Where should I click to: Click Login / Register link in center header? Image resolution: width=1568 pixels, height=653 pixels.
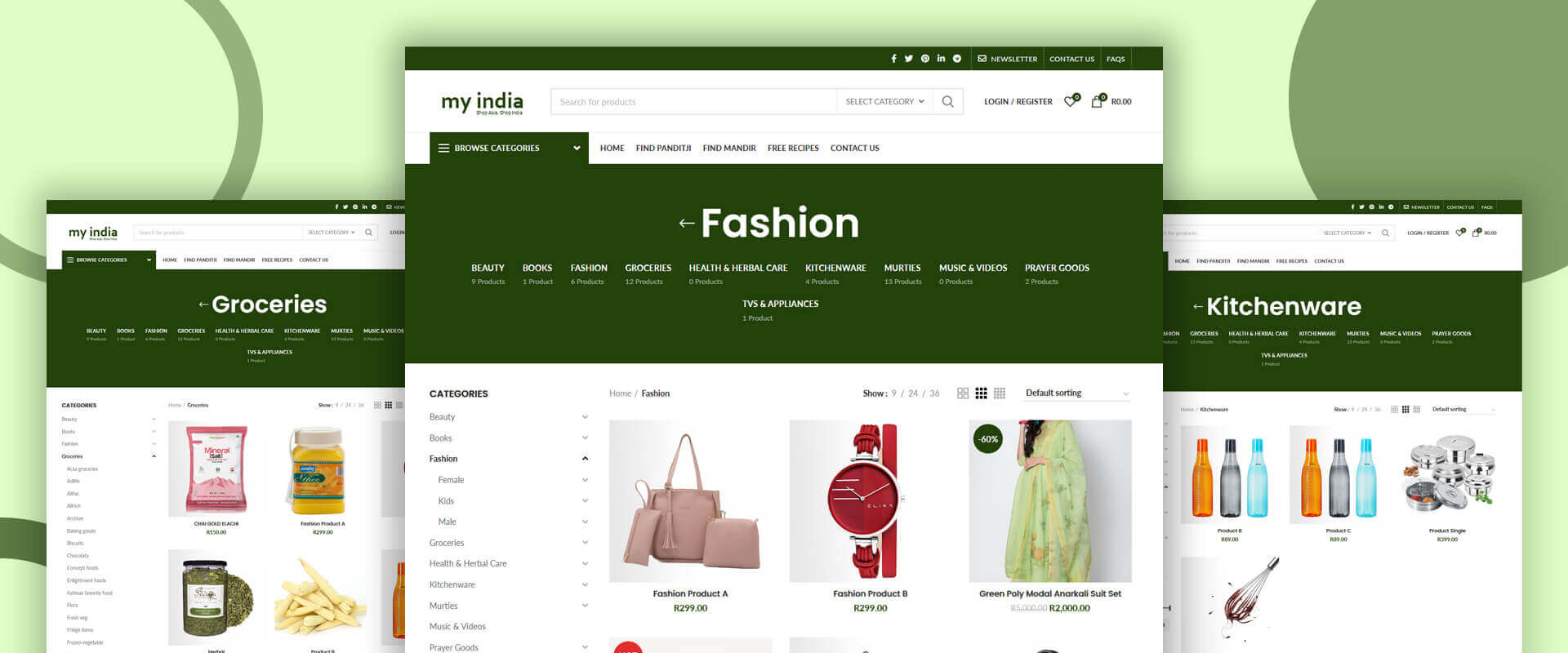click(1018, 102)
